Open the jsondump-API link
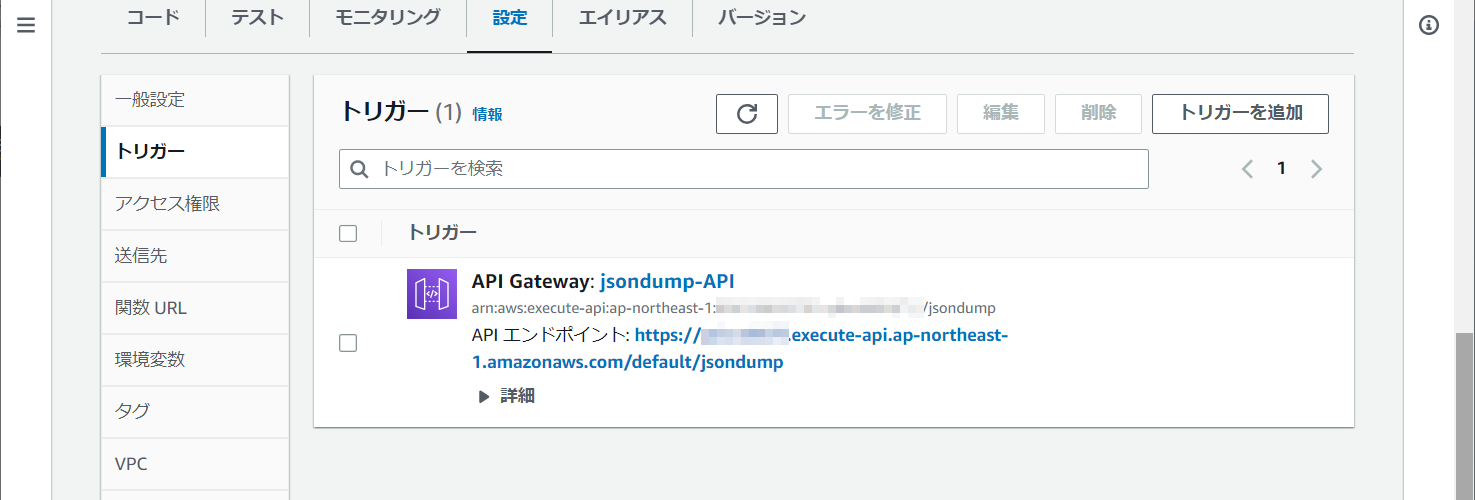Viewport: 1475px width, 500px height. click(667, 281)
